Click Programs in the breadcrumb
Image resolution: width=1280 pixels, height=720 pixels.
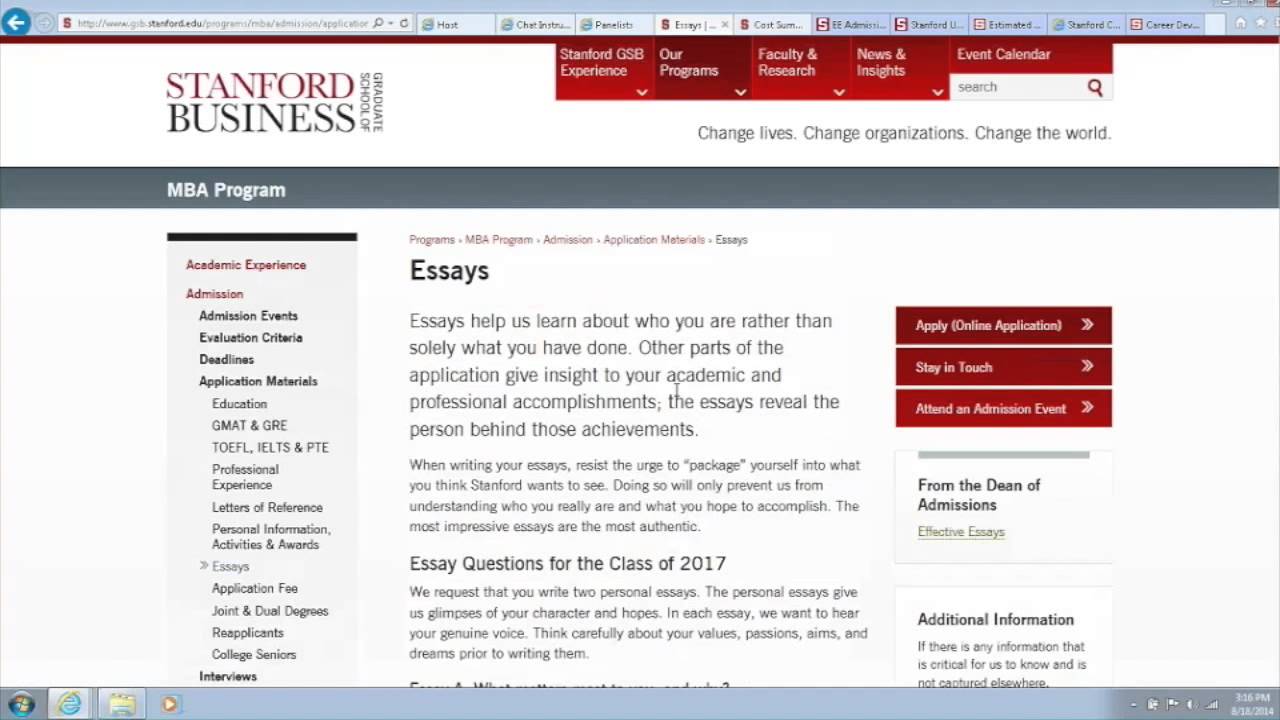tap(432, 240)
